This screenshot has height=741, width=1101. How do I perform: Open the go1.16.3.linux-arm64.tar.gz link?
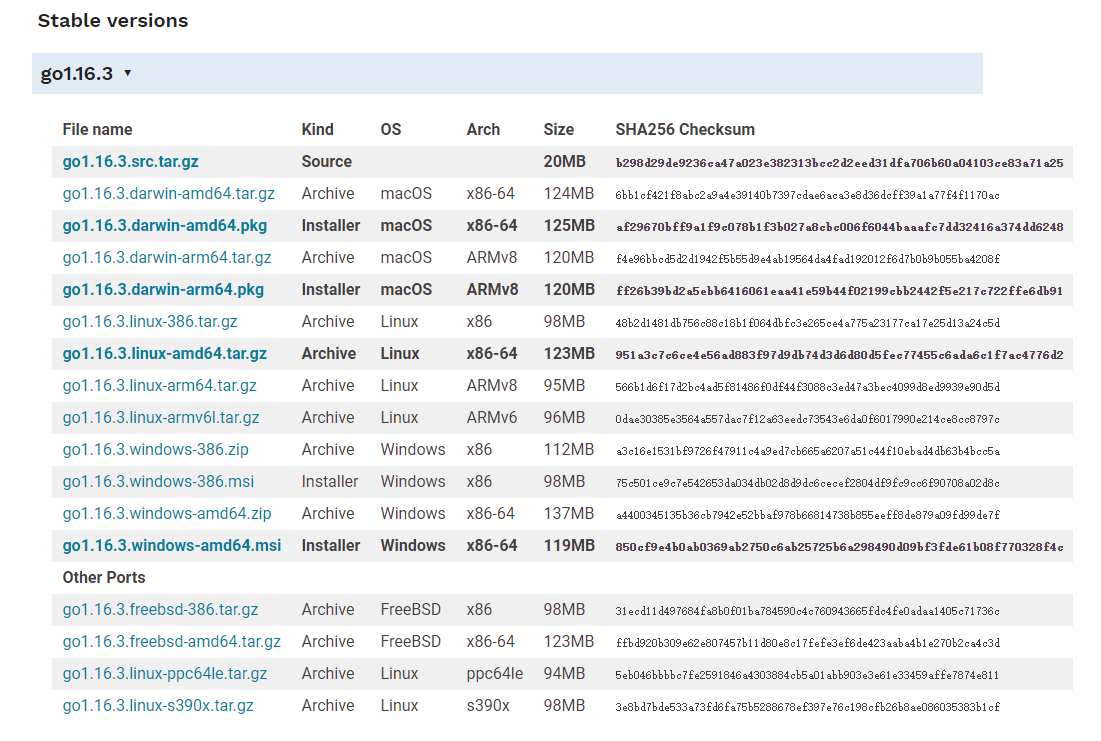159,386
